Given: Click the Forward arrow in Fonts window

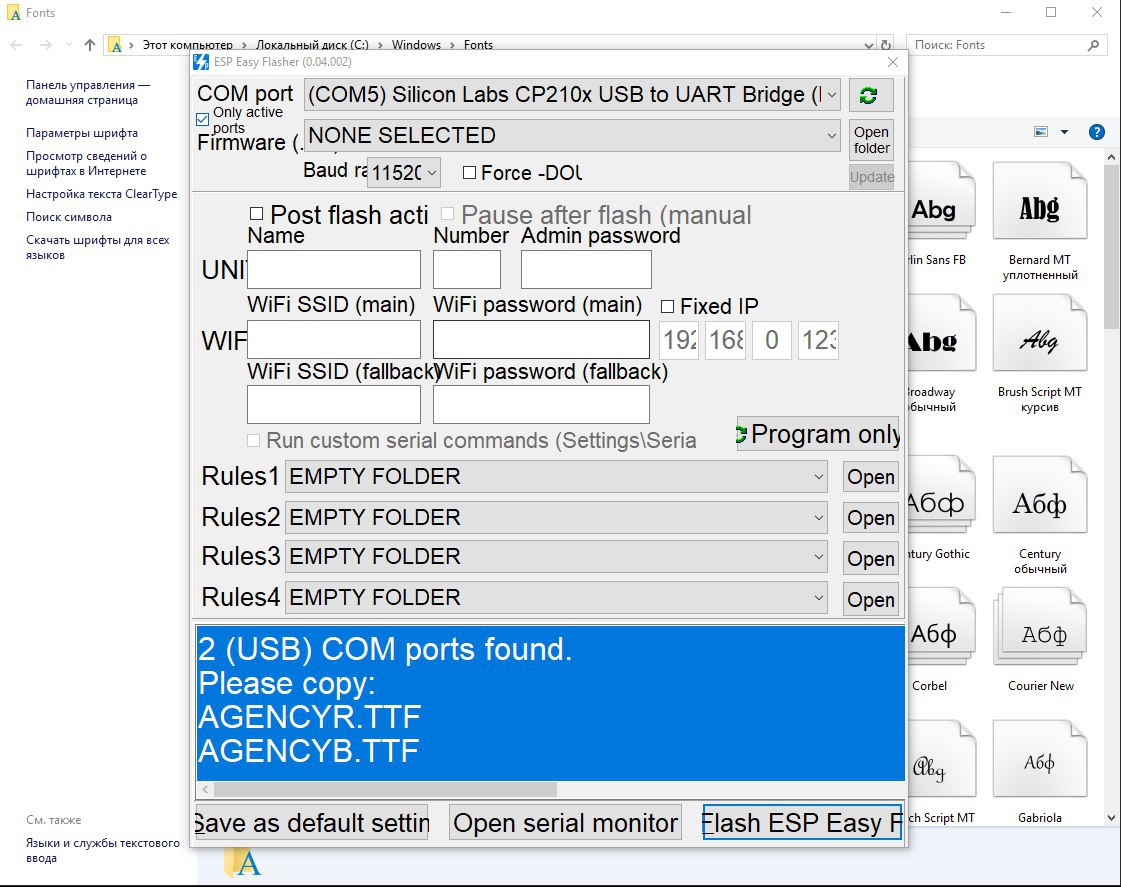Looking at the screenshot, I should (46, 45).
